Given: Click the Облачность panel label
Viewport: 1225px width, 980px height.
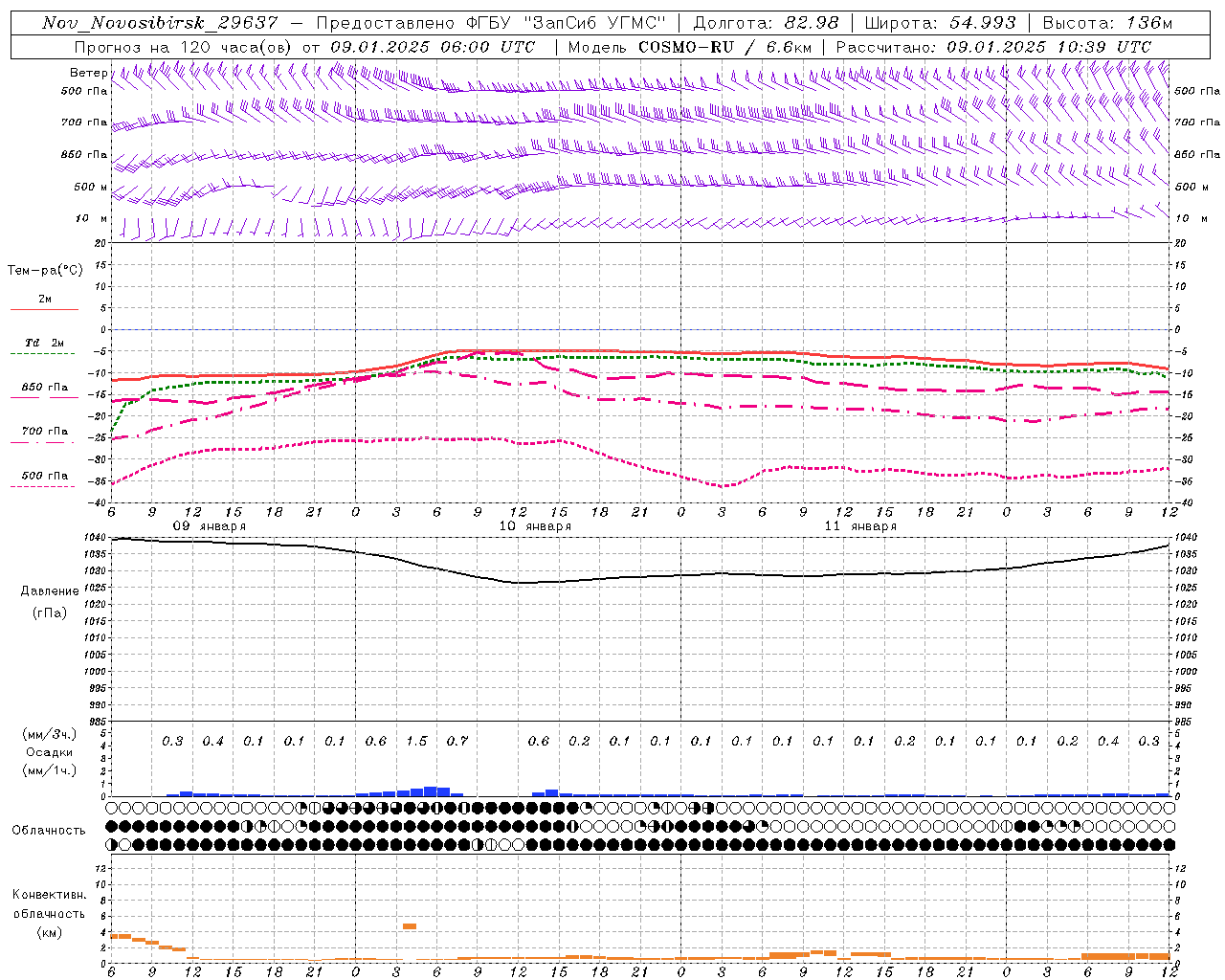Looking at the screenshot, I should click(x=49, y=831).
